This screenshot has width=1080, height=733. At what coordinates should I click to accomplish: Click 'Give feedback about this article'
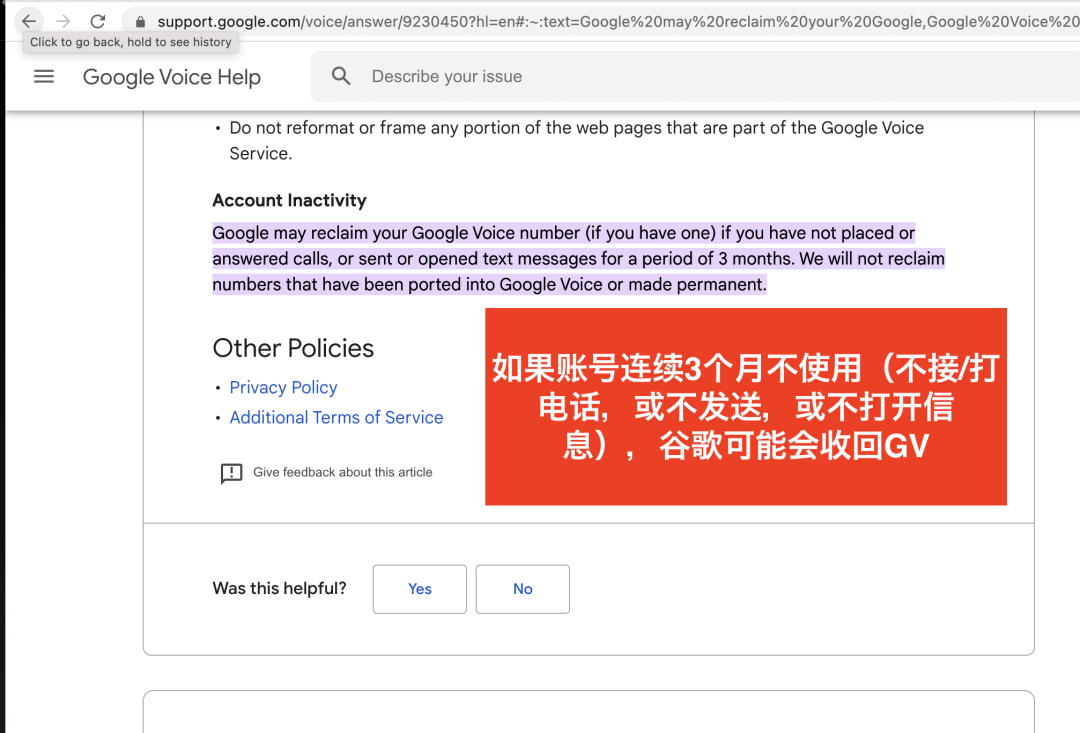pyautogui.click(x=342, y=473)
